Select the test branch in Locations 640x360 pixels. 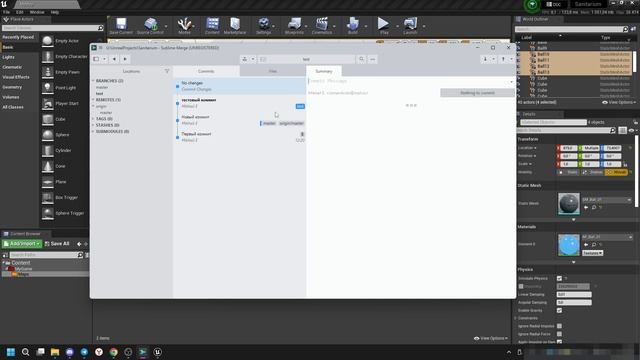[100, 93]
